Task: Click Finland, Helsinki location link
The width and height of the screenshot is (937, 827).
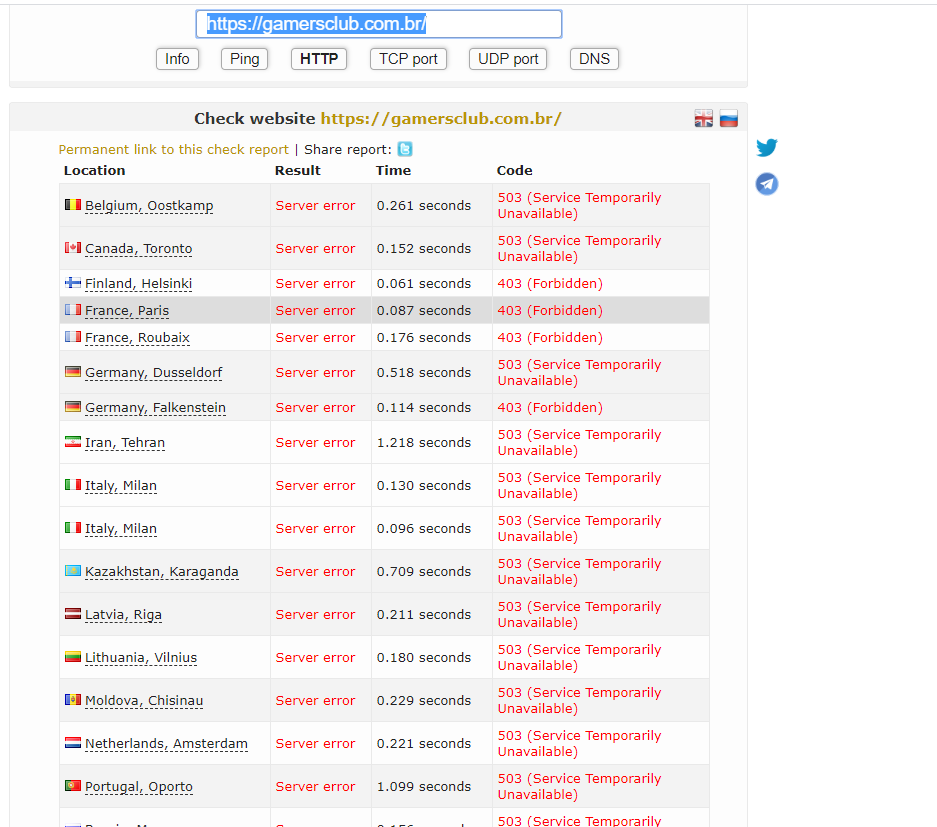Action: [x=139, y=283]
